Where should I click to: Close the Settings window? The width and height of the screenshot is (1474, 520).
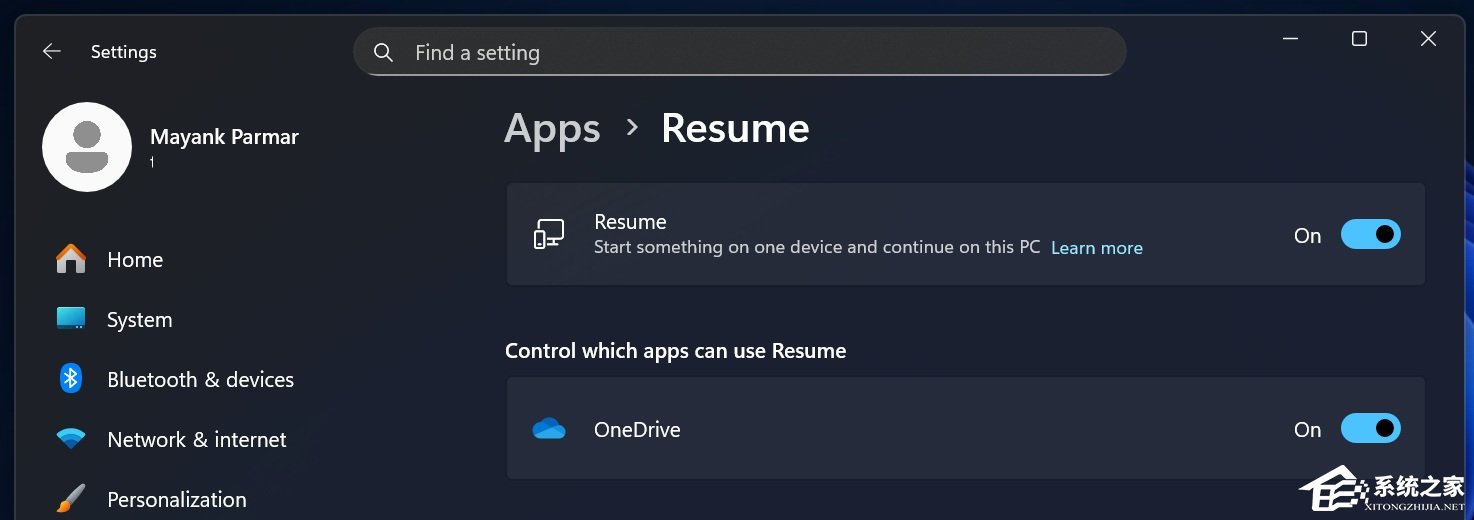(1428, 39)
